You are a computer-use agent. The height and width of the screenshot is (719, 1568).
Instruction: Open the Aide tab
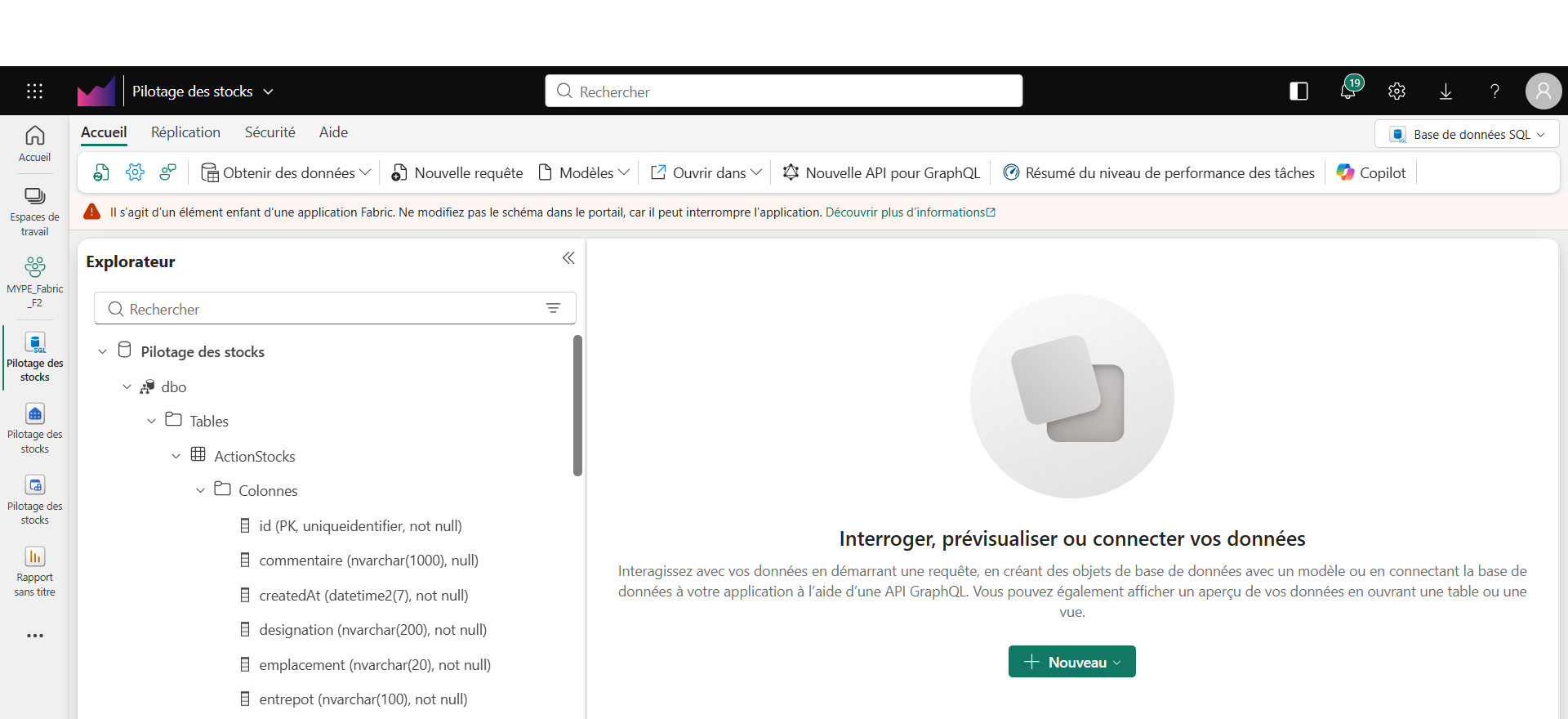pos(333,132)
